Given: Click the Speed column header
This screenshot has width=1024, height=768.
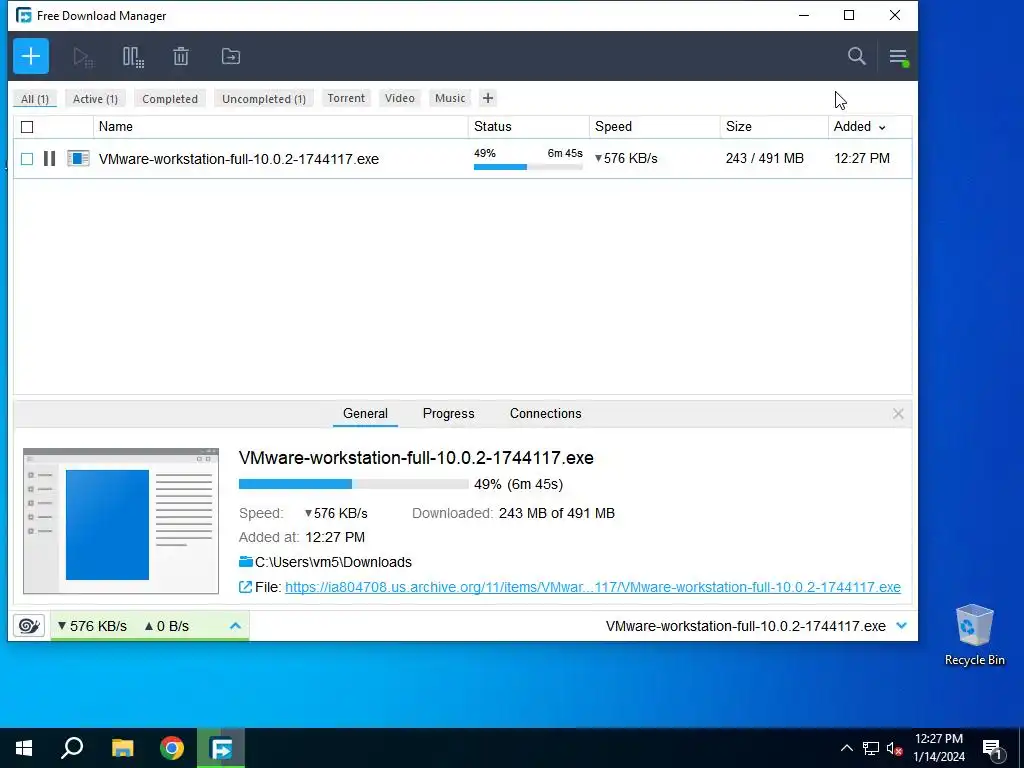Looking at the screenshot, I should point(655,127).
